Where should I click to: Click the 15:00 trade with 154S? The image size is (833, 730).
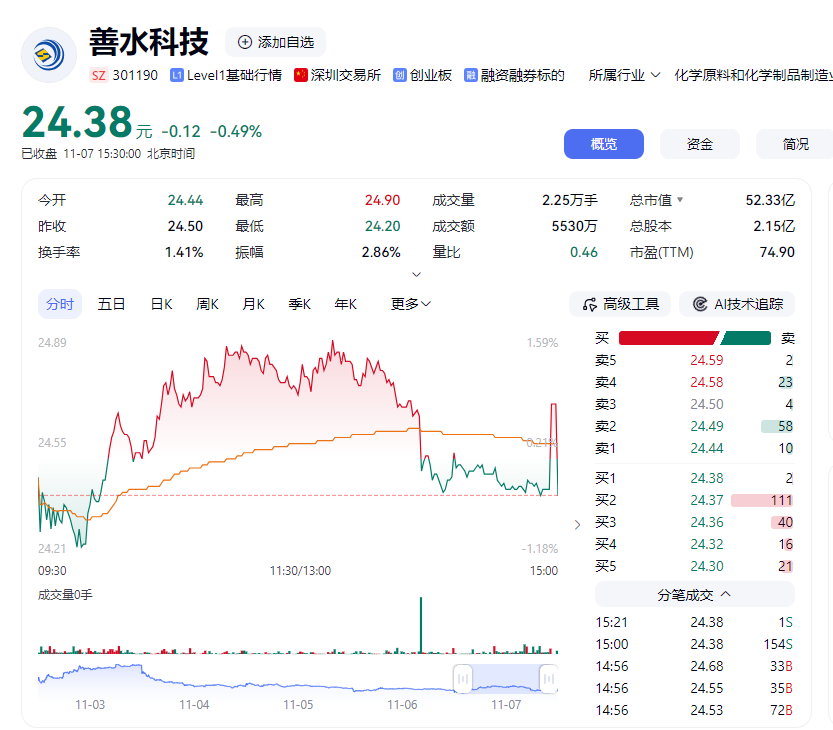tap(694, 644)
